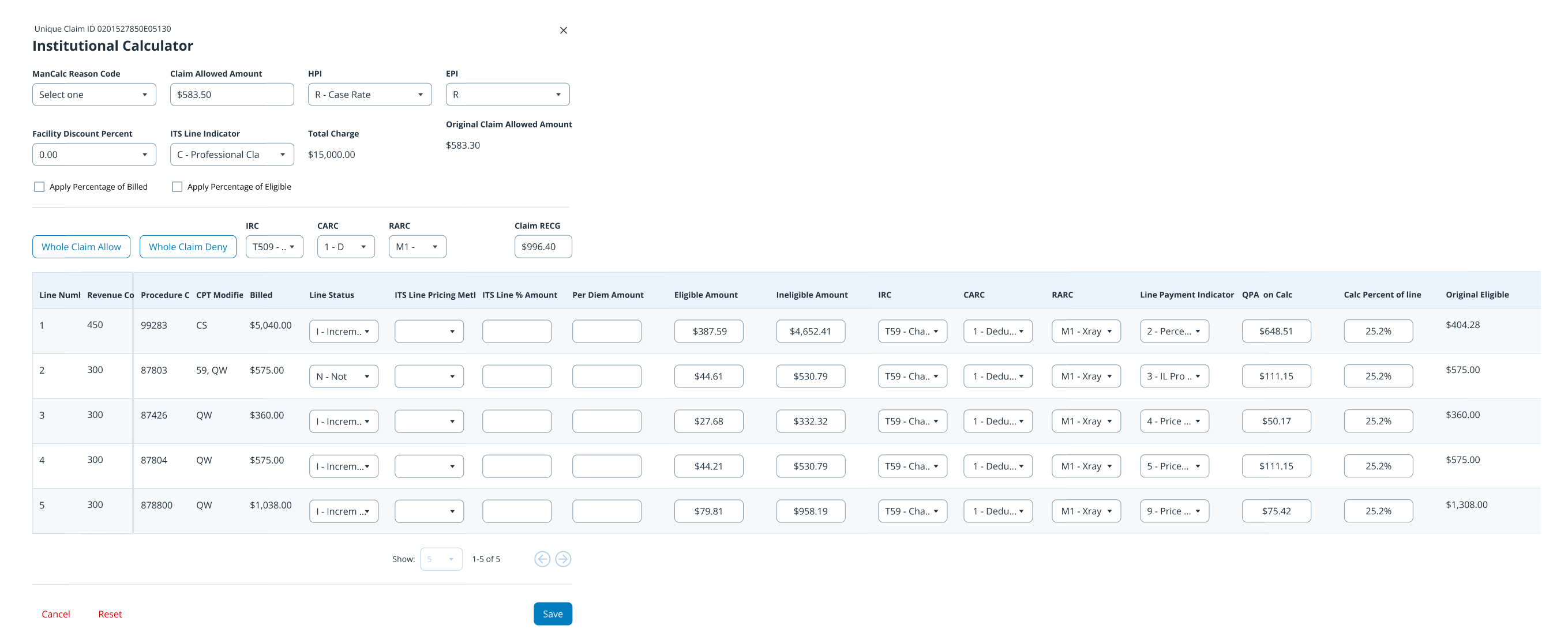The image size is (1568, 644).
Task: Edit Ineligible Amount $4,652.41 field
Action: coord(811,332)
